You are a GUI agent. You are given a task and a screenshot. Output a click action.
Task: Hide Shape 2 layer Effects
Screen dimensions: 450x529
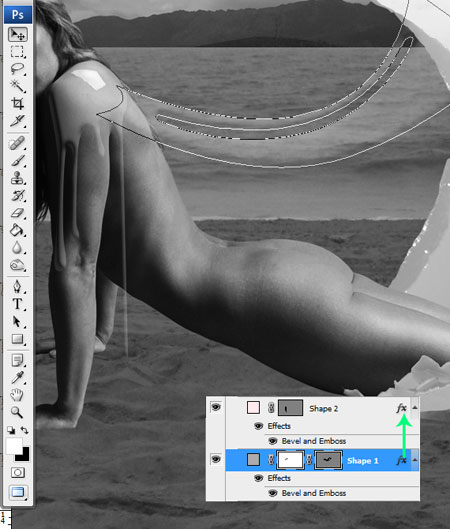[x=259, y=426]
